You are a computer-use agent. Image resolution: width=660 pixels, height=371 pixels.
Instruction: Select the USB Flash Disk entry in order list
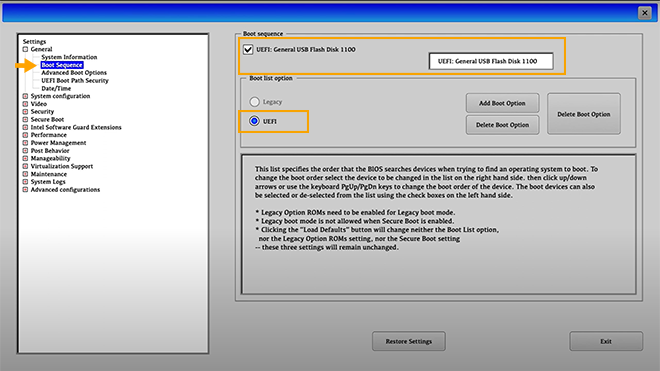click(491, 61)
